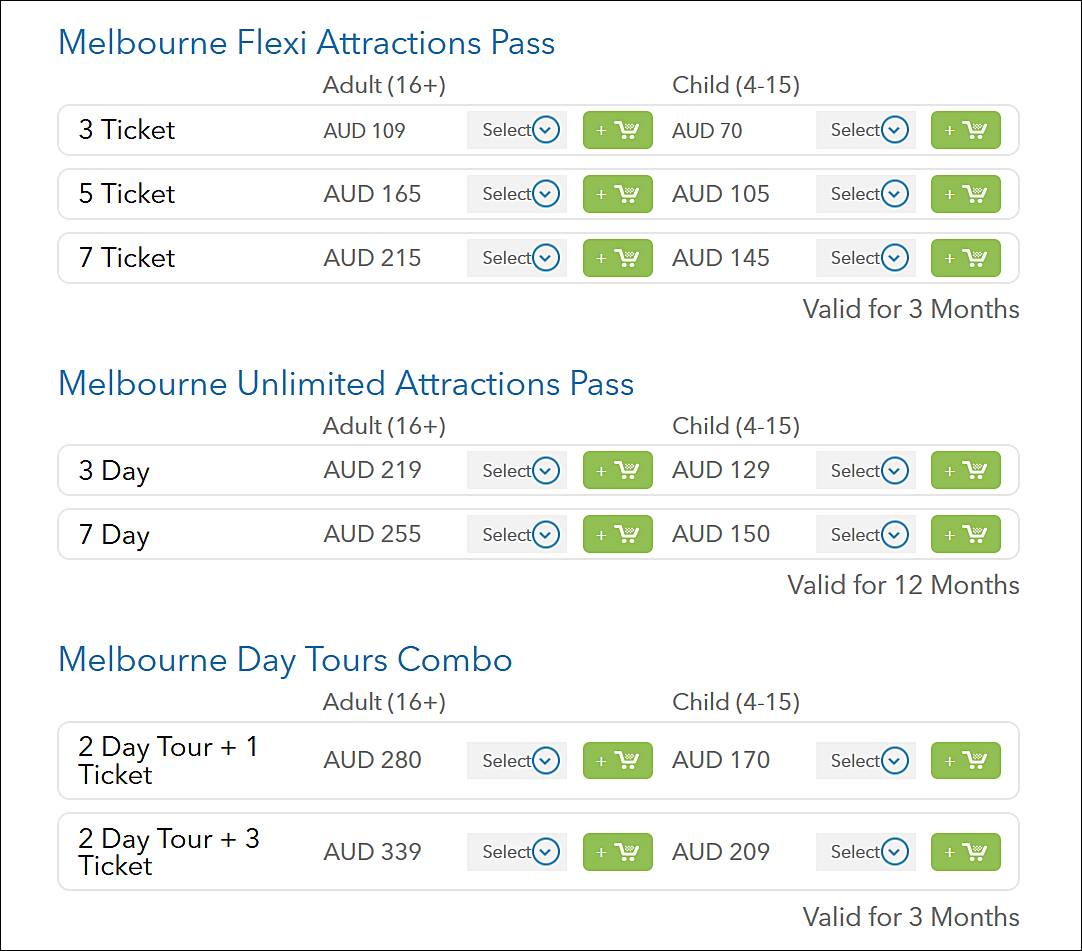Open Select dropdown for adult 3 Day Unlimited pass
The height and width of the screenshot is (951, 1082).
click(x=516, y=470)
